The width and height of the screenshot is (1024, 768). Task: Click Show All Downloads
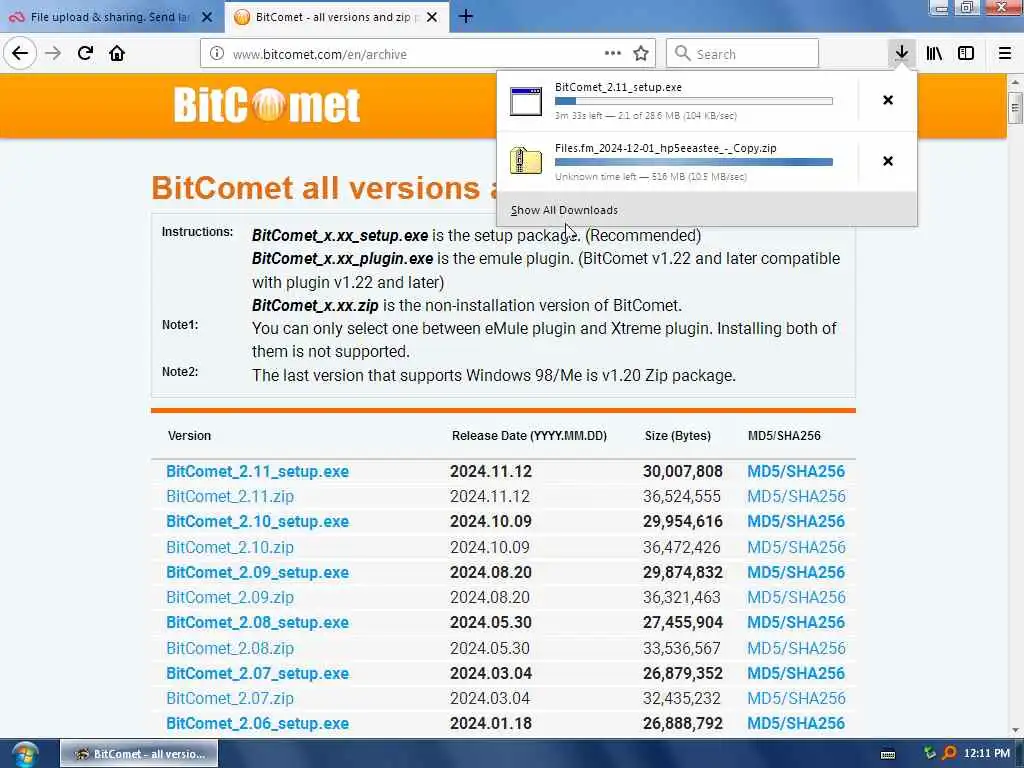coord(564,210)
